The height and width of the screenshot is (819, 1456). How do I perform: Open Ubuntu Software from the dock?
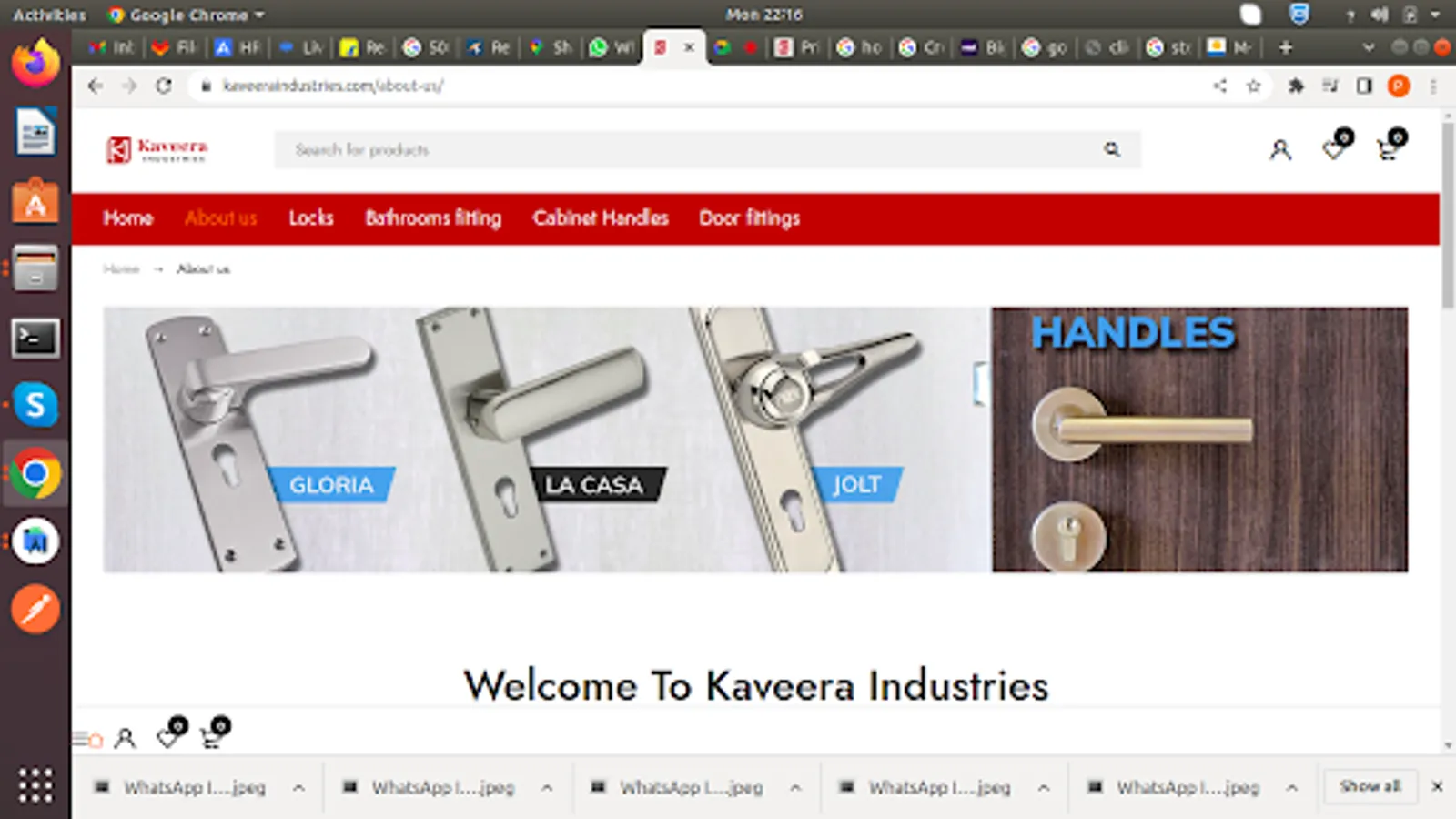coord(35,201)
